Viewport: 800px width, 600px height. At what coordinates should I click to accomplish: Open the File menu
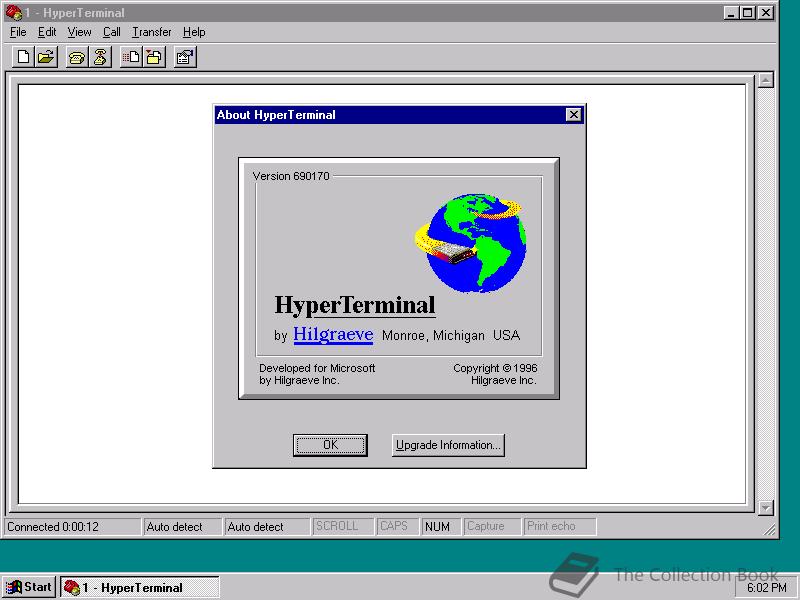click(18, 32)
